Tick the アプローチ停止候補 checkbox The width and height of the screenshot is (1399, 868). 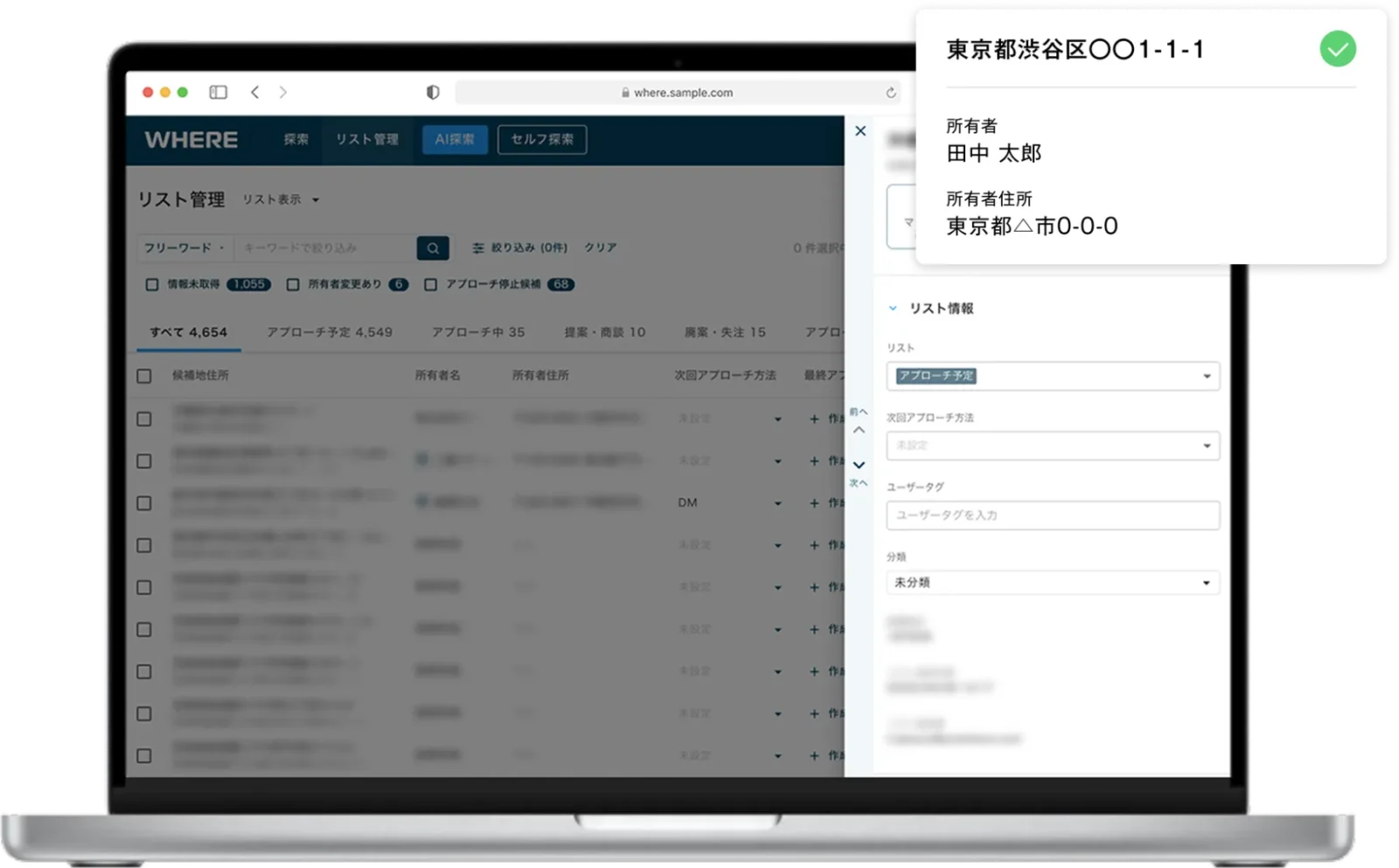coord(430,285)
